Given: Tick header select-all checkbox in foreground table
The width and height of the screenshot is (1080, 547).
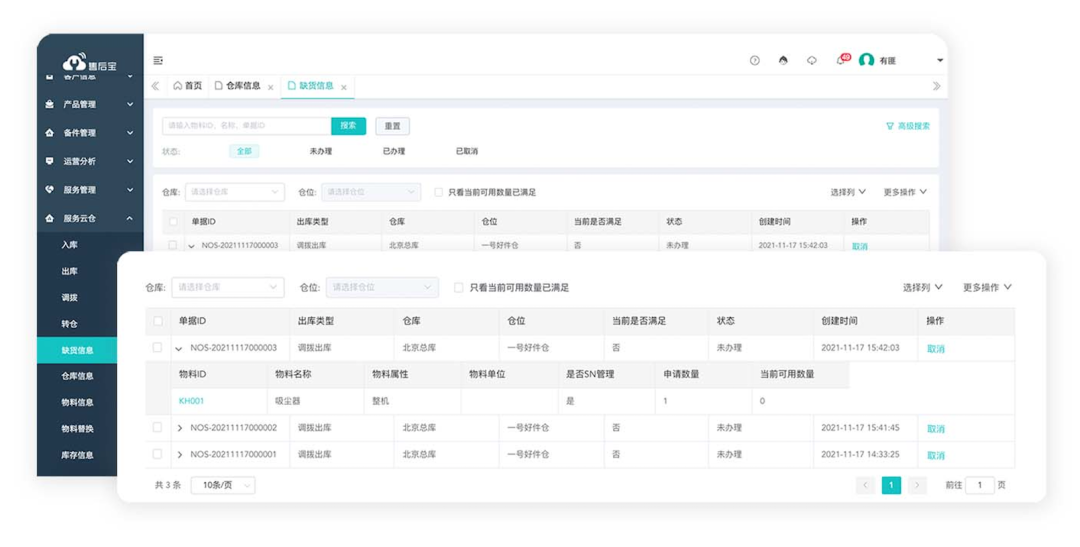Looking at the screenshot, I should click(158, 321).
